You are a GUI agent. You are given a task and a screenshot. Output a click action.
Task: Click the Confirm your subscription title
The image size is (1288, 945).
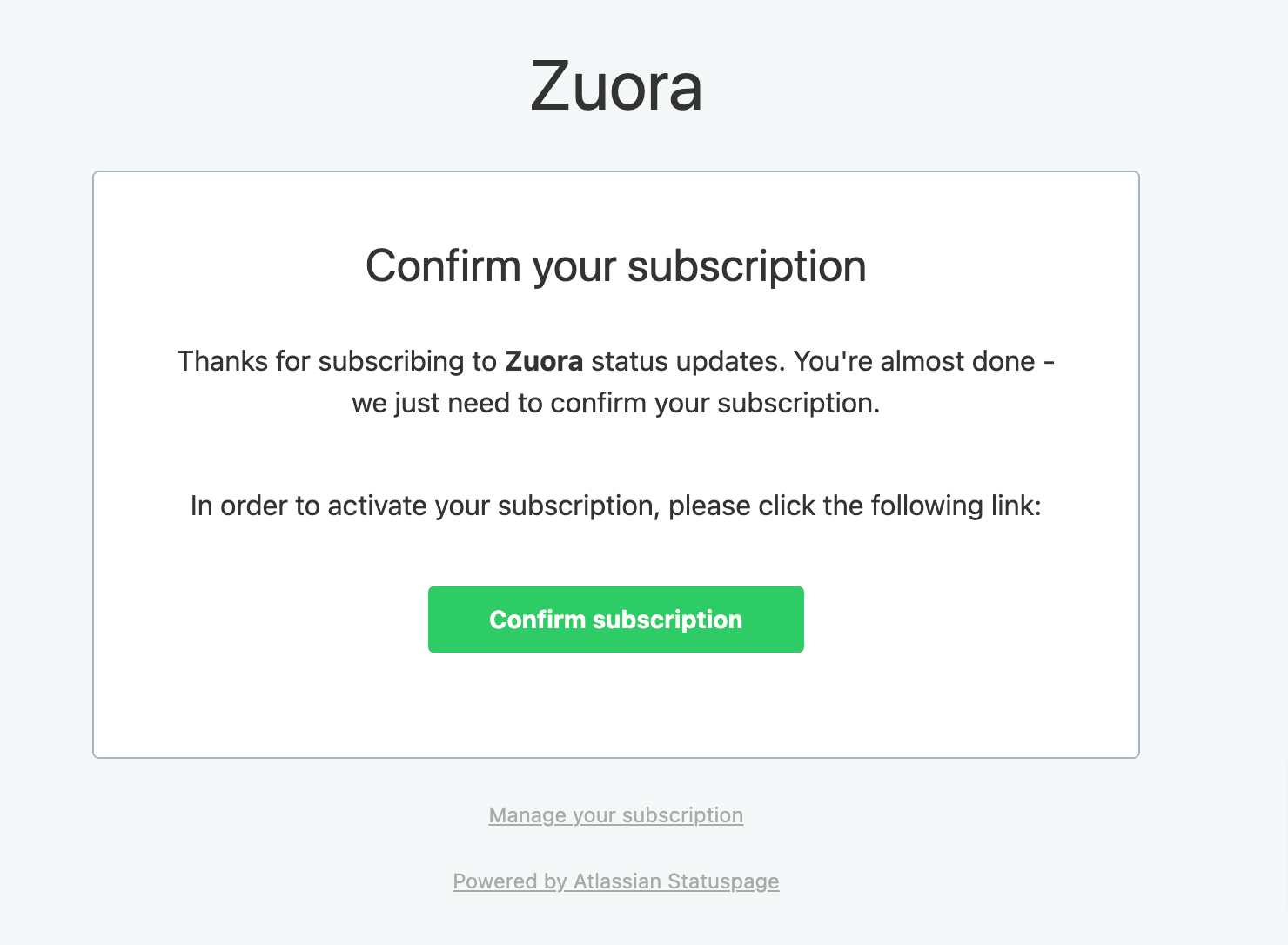(617, 266)
